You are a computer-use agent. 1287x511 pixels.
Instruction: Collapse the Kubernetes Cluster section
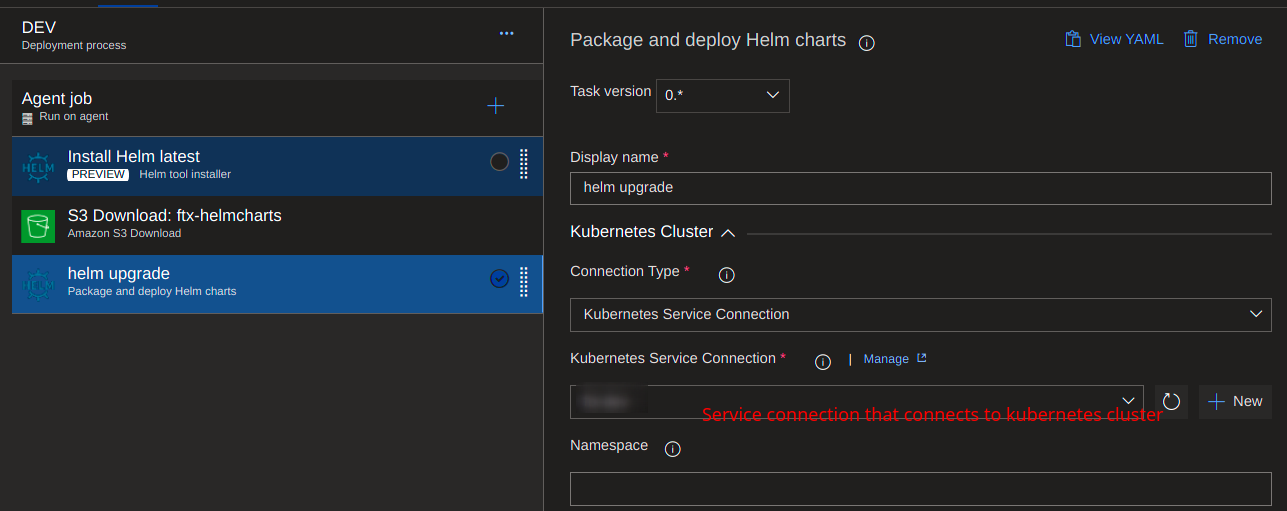coord(728,233)
